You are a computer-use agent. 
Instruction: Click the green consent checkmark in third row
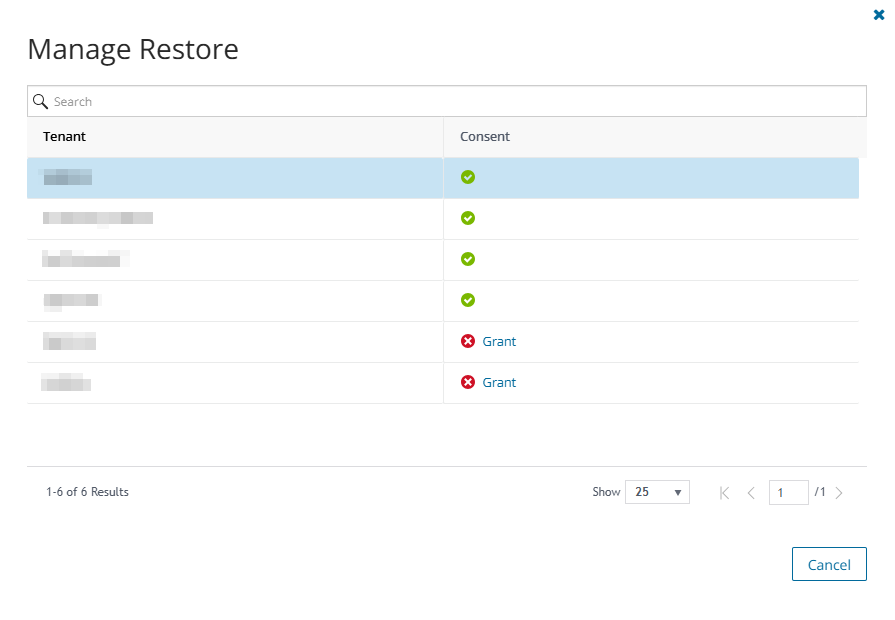[x=468, y=259]
